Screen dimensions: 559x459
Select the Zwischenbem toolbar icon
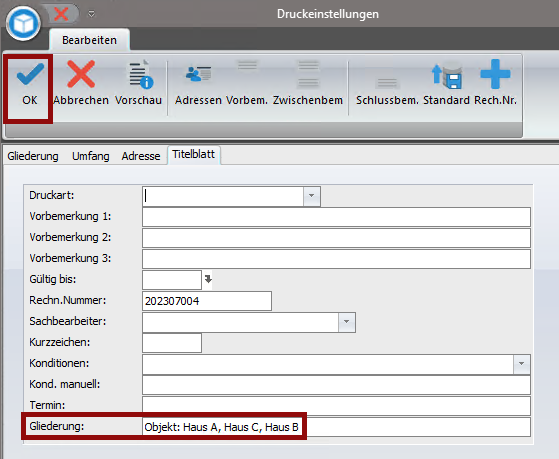308,74
